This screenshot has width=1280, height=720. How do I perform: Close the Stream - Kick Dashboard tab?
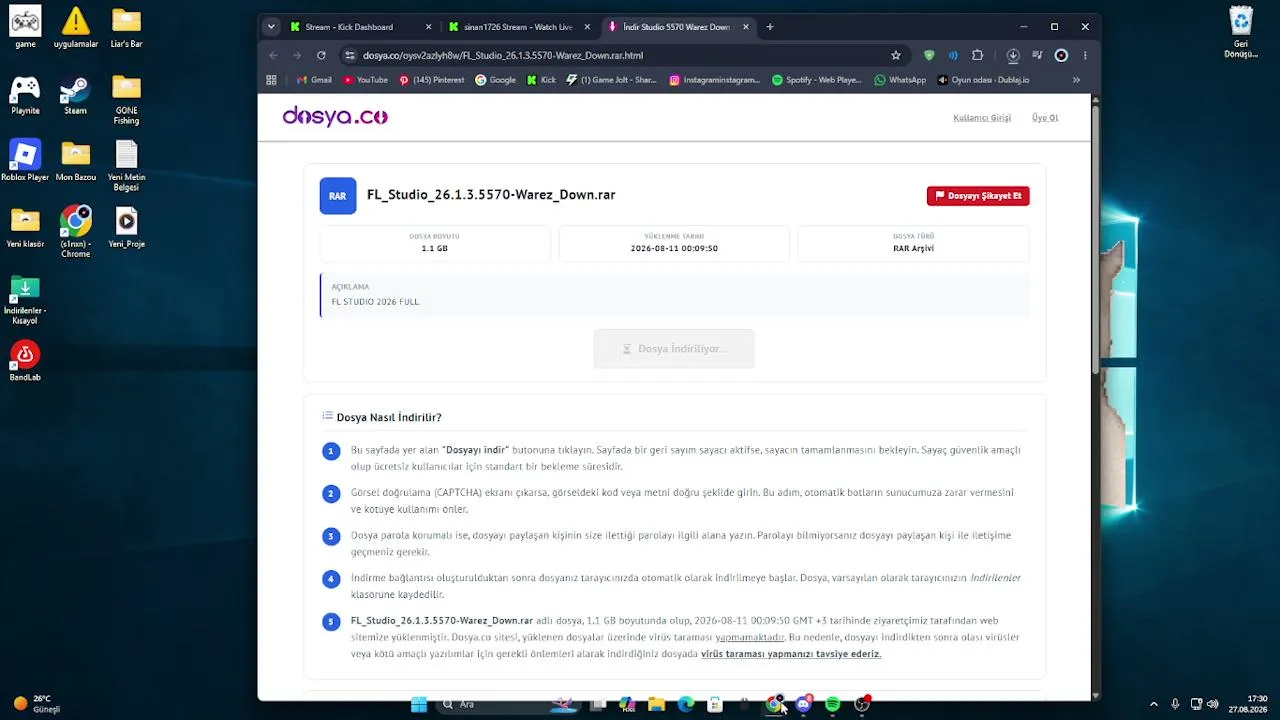coord(429,27)
